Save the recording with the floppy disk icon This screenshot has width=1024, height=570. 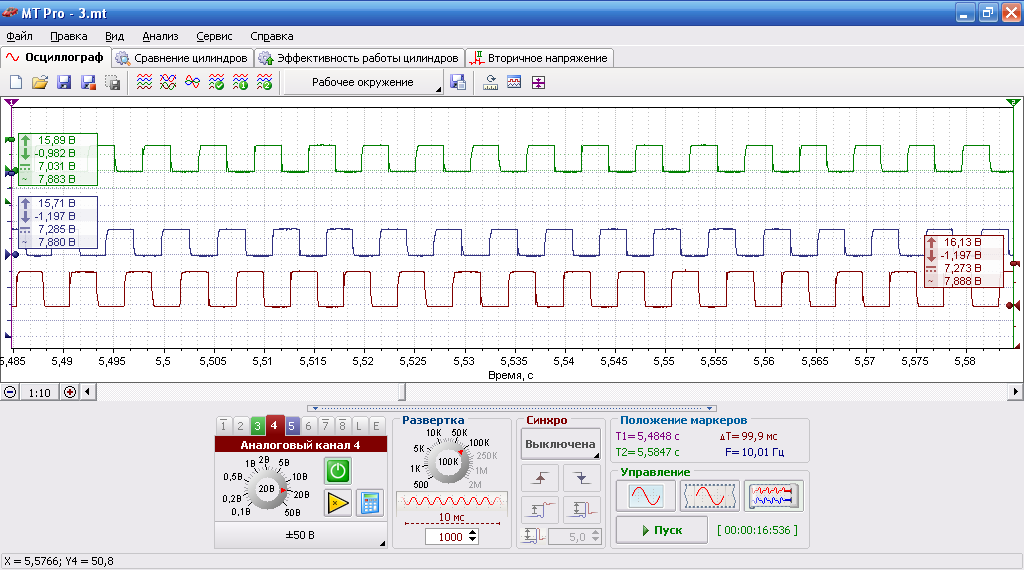click(x=64, y=82)
